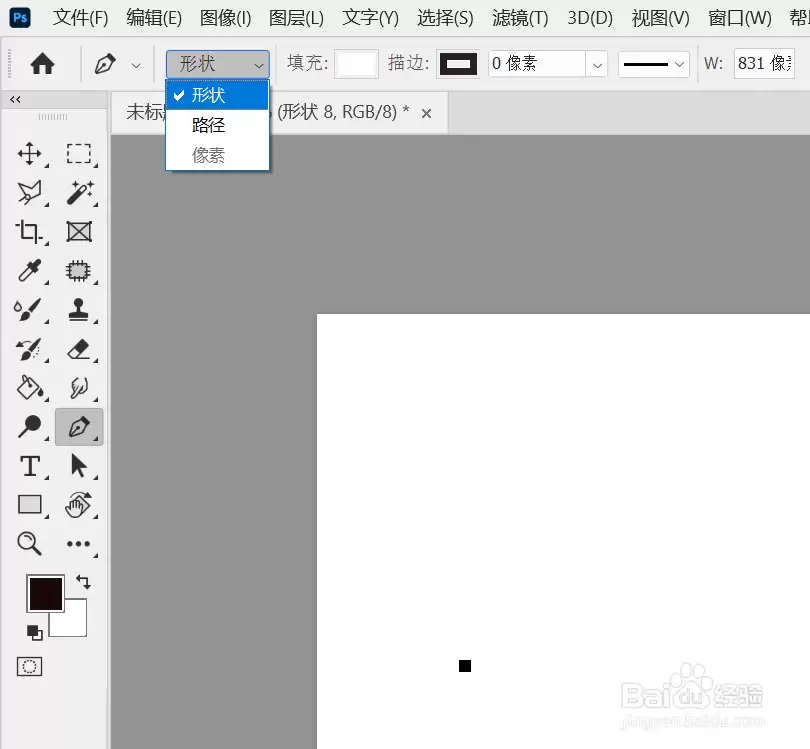This screenshot has width=810, height=749.
Task: Select the Brush tool
Action: pyautogui.click(x=27, y=310)
